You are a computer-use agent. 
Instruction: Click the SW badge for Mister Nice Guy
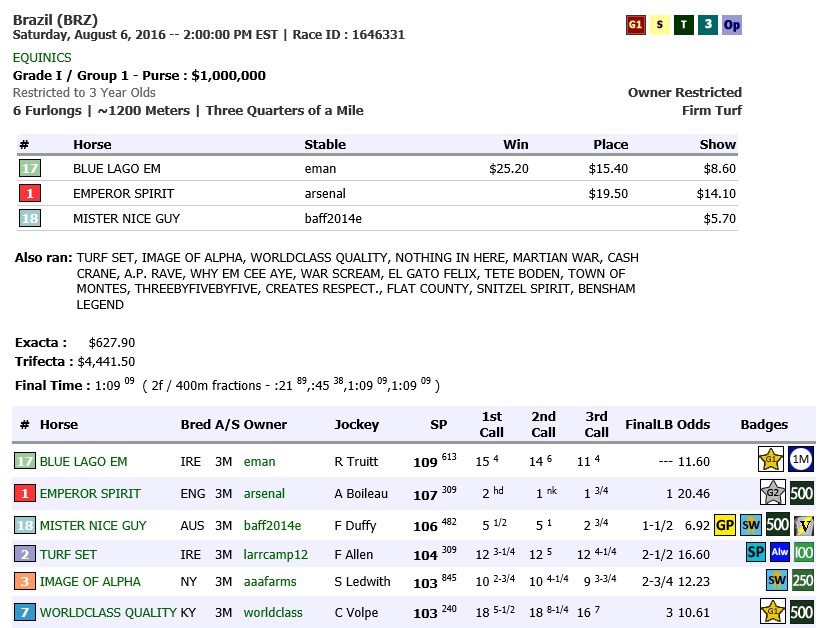click(751, 525)
